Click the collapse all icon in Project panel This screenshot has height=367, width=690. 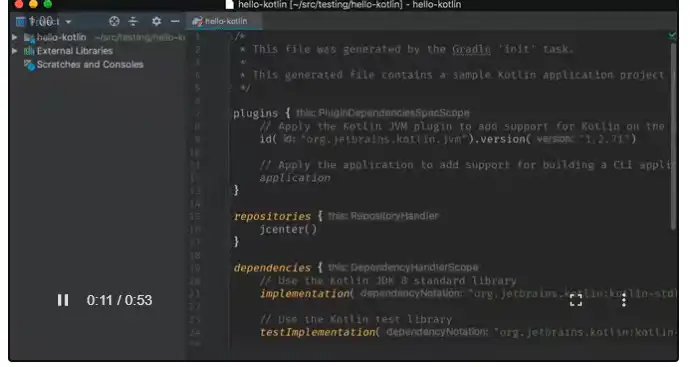point(133,21)
